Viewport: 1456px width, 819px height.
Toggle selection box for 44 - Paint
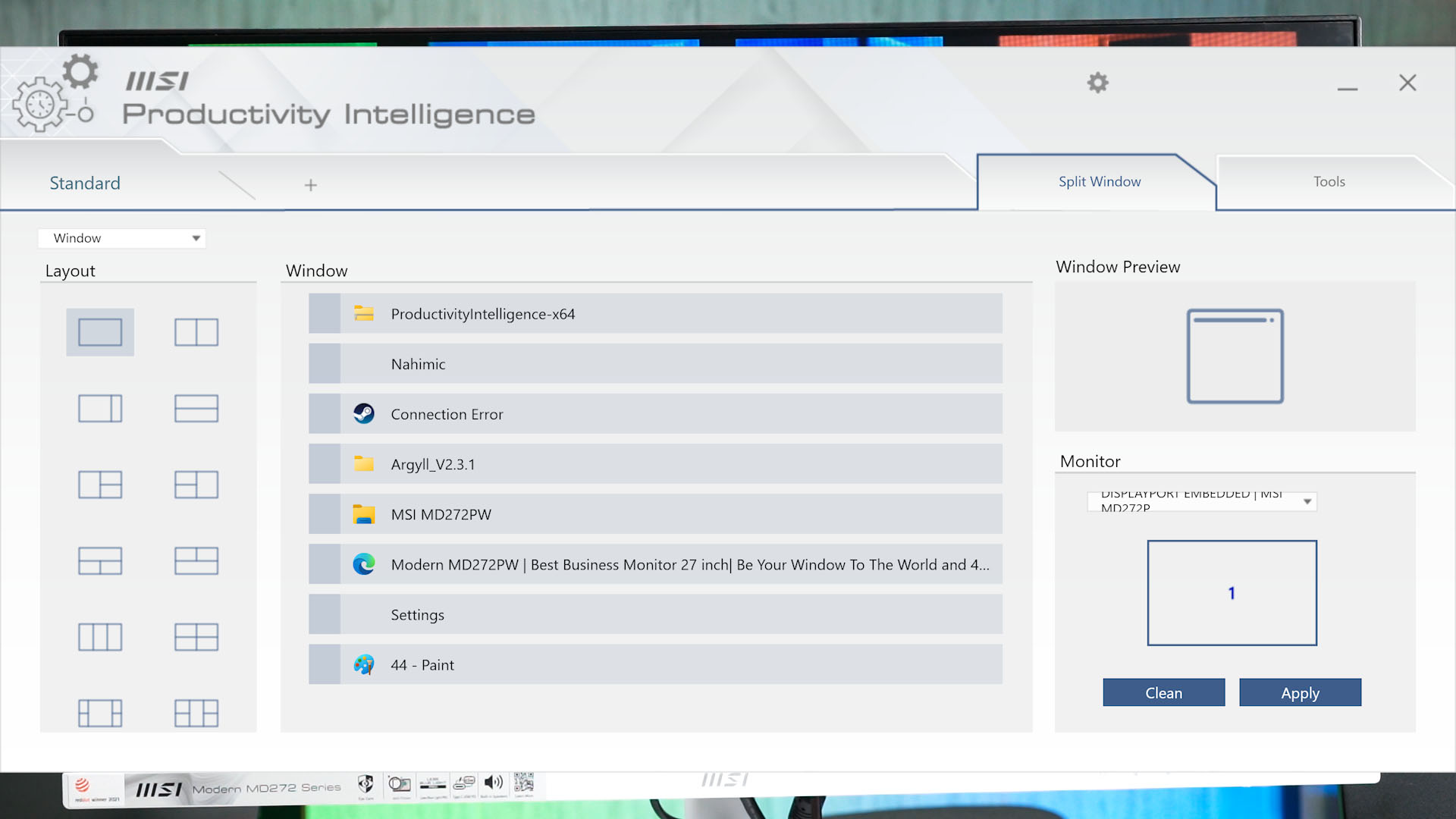click(325, 664)
